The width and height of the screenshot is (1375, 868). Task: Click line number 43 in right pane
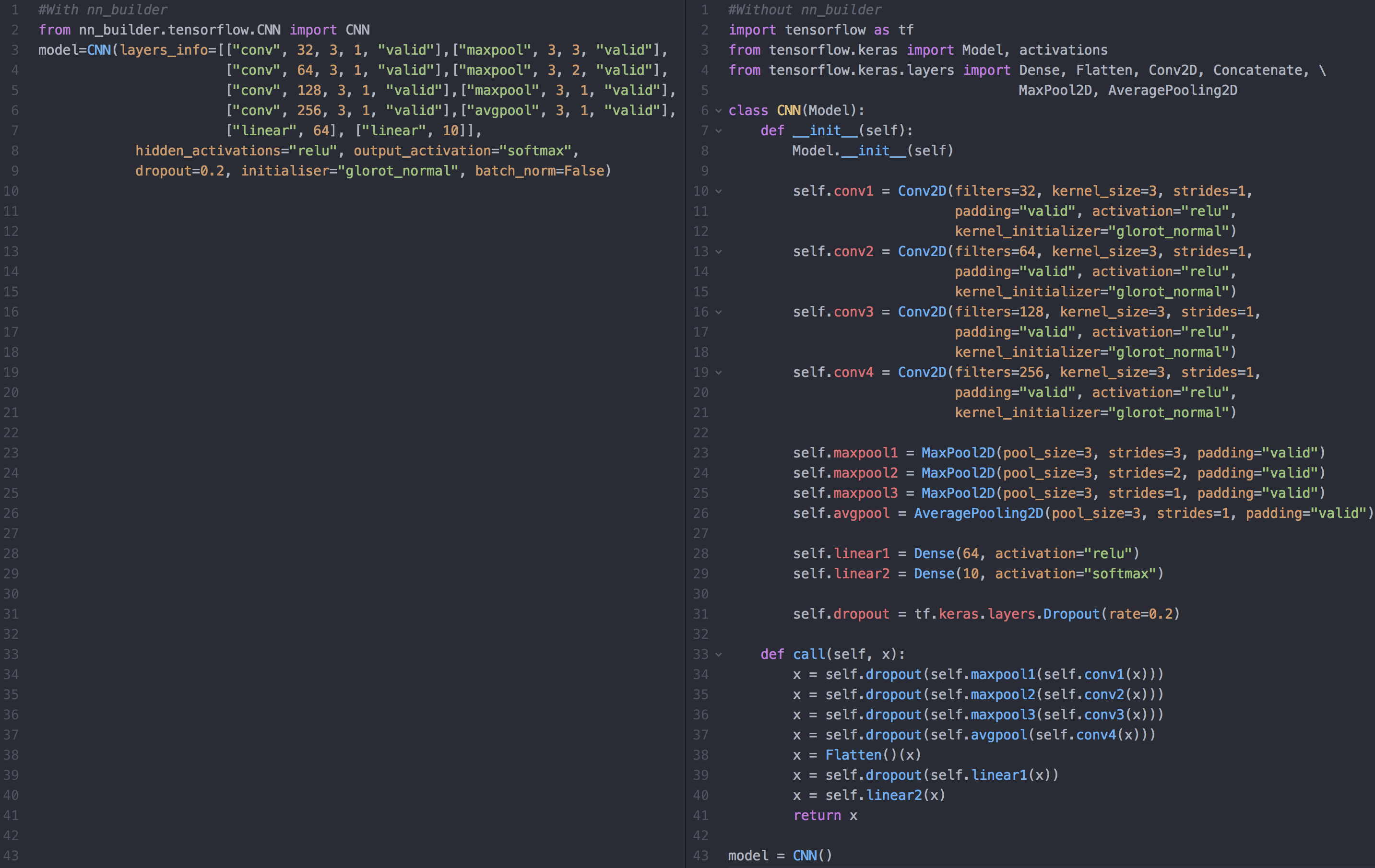[x=700, y=856]
